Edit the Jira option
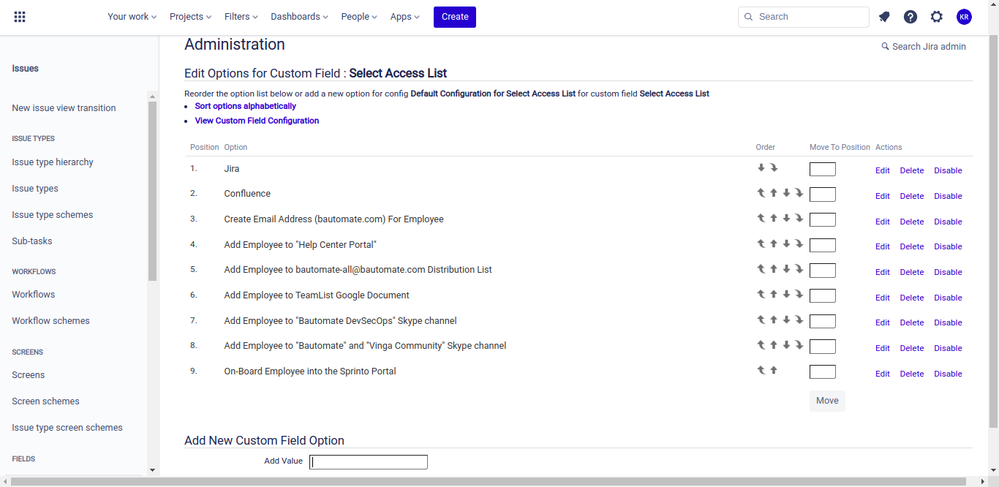 tap(882, 171)
